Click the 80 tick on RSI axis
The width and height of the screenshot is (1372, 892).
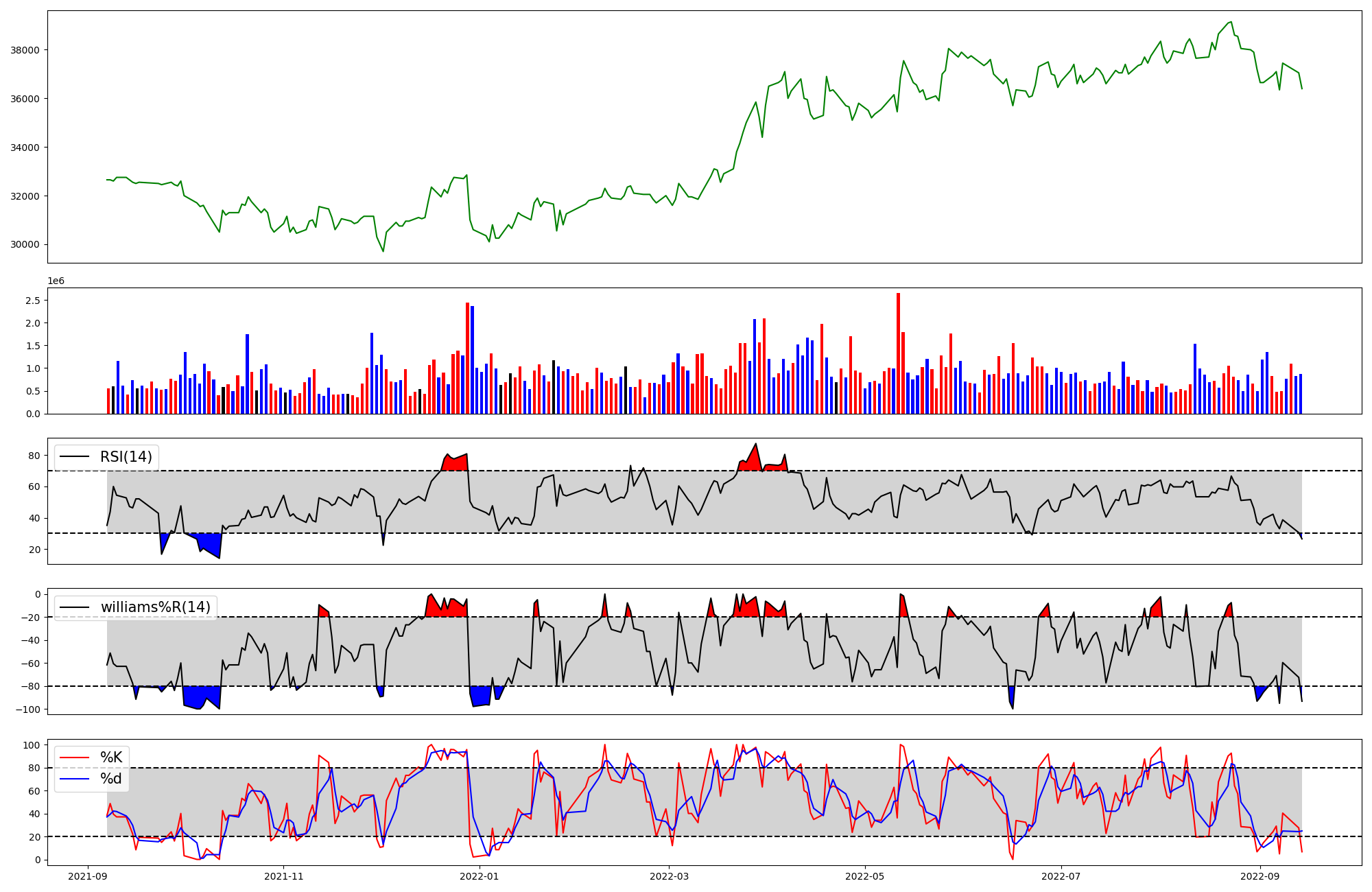(34, 456)
